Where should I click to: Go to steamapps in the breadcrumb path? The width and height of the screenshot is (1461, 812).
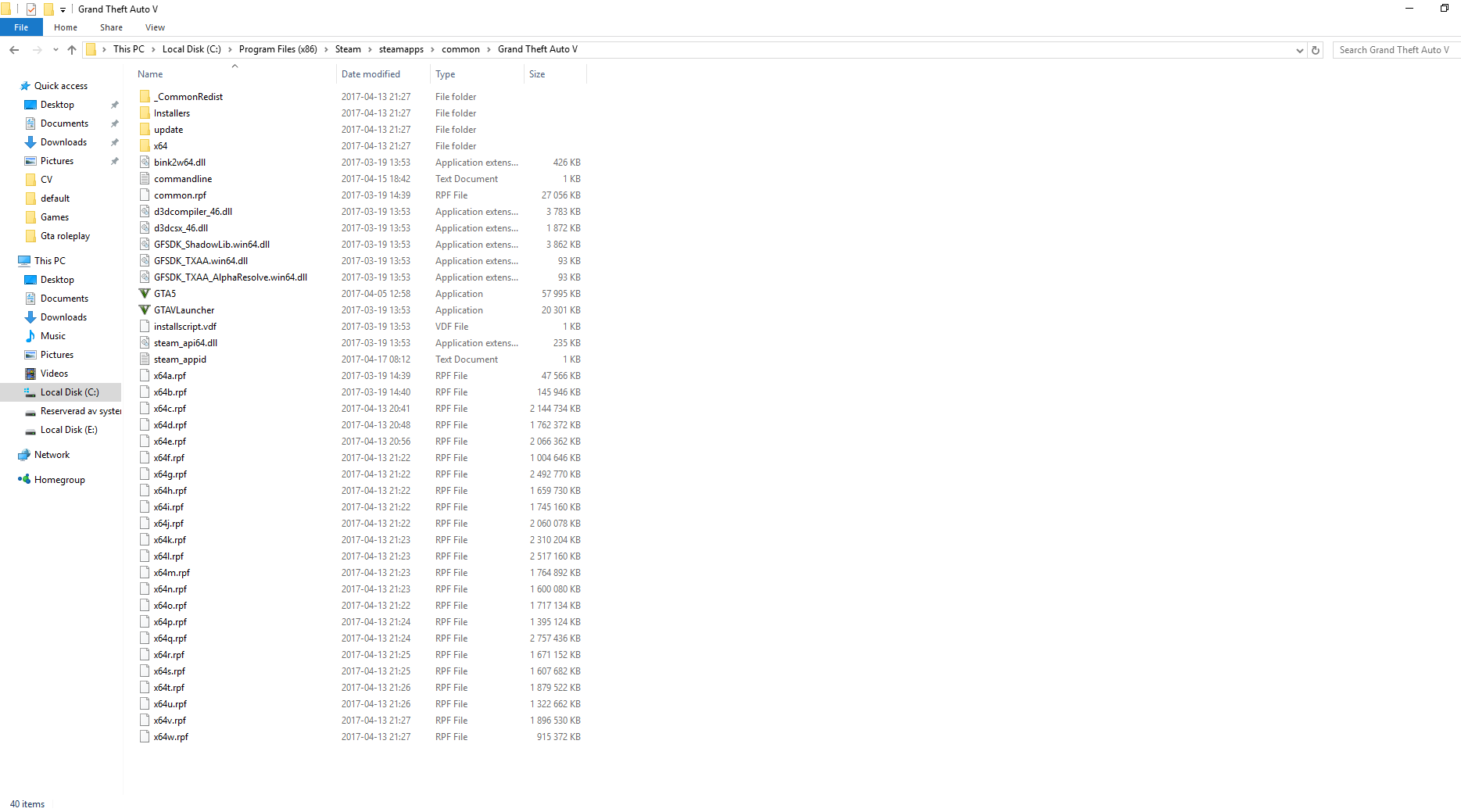pos(401,49)
